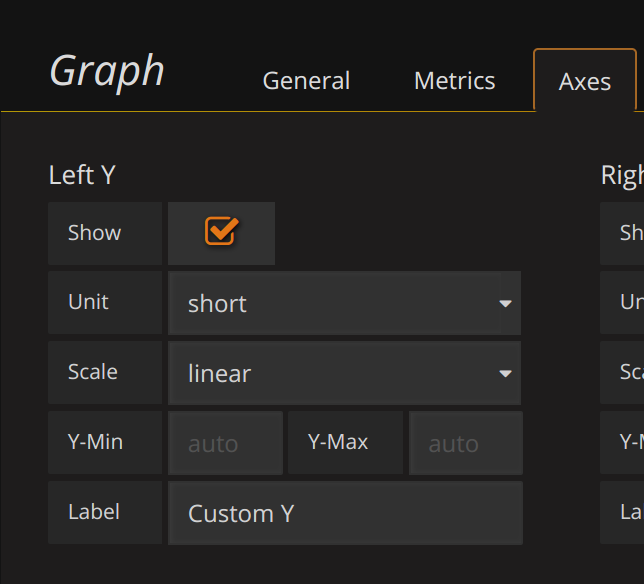Click the partially visible Right Y heading

tap(622, 175)
